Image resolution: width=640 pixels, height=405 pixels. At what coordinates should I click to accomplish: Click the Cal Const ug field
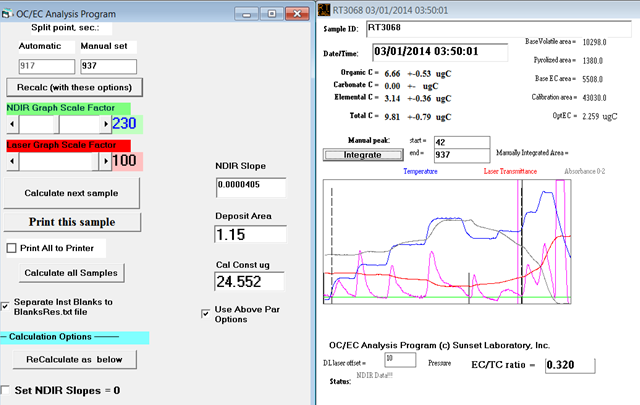tap(249, 281)
